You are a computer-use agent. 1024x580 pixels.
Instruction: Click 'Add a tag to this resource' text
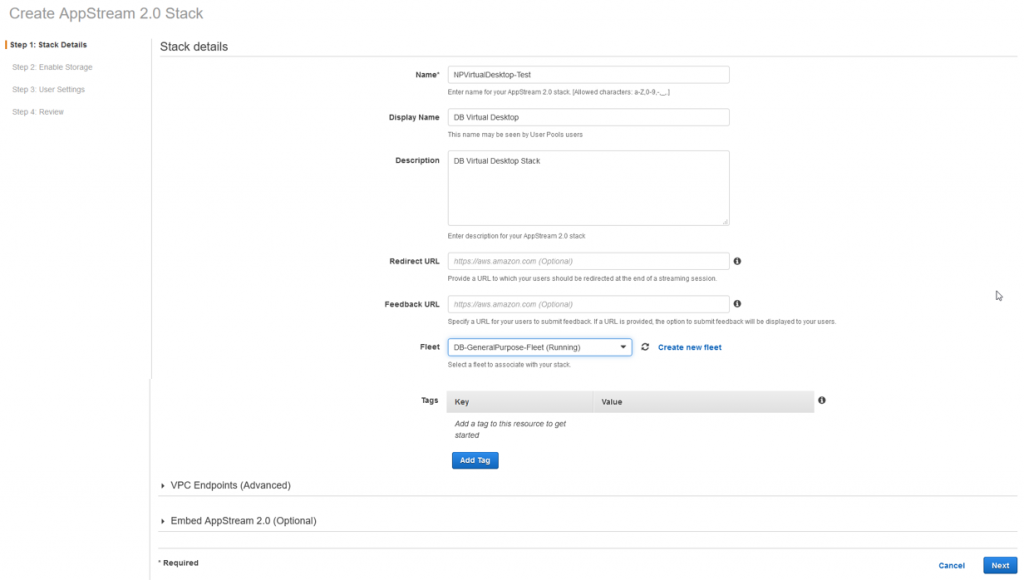510,429
